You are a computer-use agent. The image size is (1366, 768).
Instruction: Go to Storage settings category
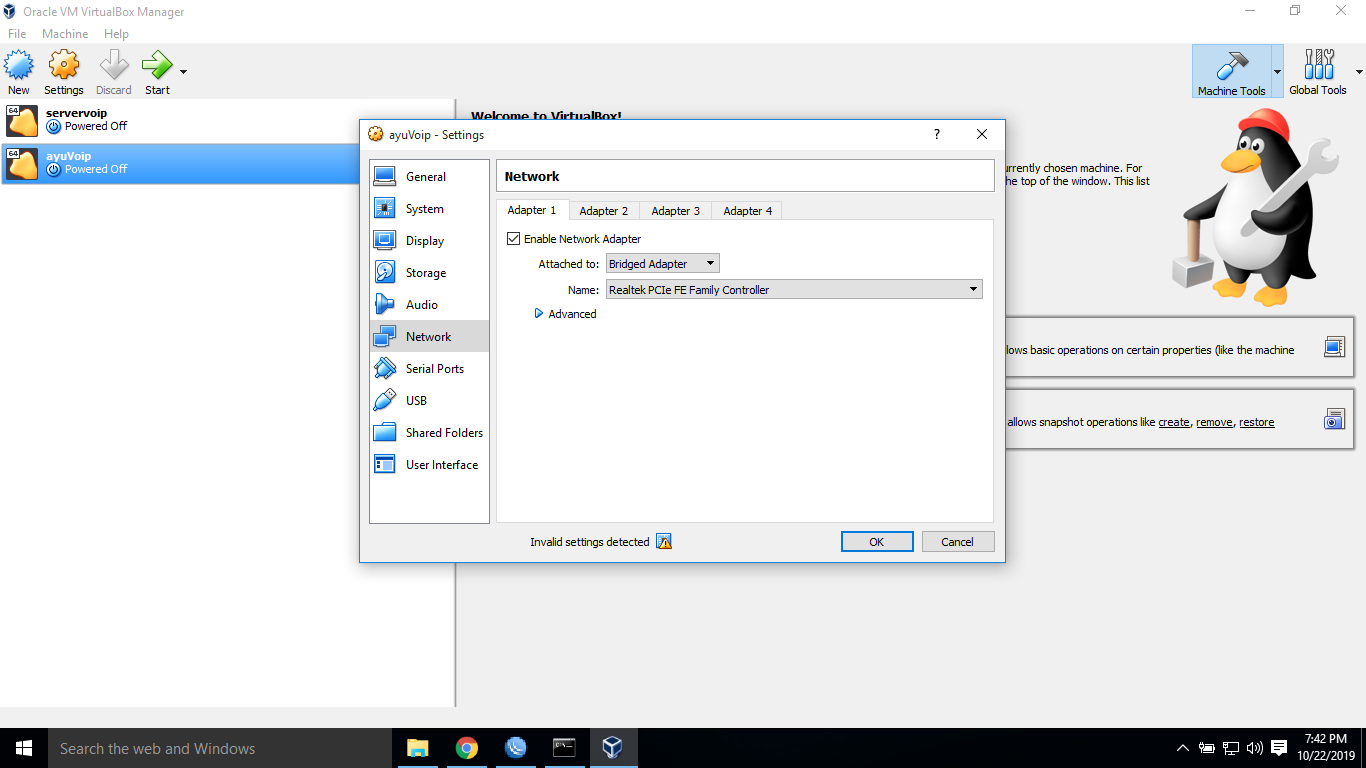[x=429, y=273]
